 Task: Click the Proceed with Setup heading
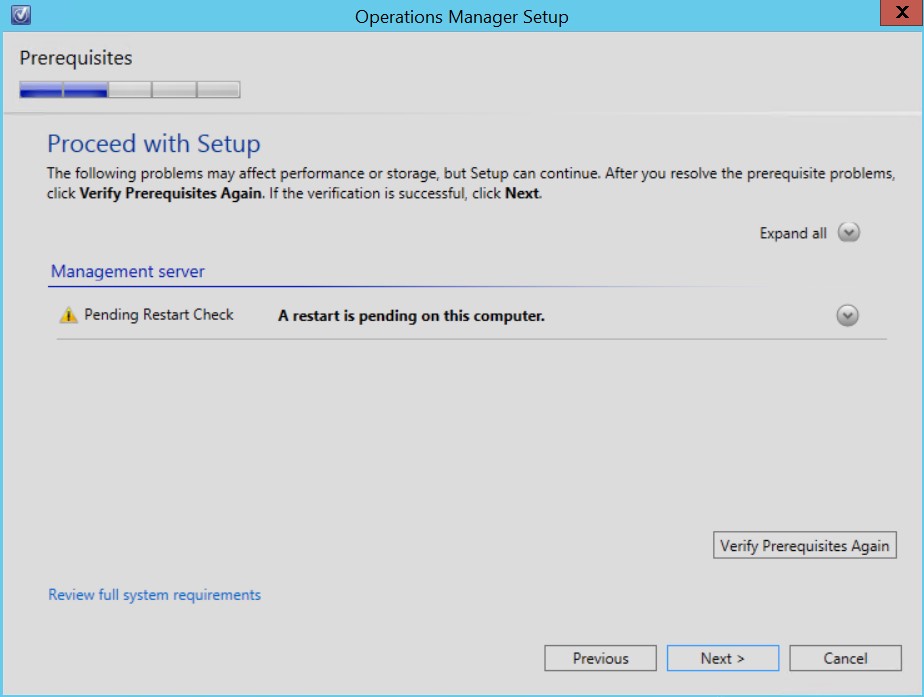coord(154,144)
